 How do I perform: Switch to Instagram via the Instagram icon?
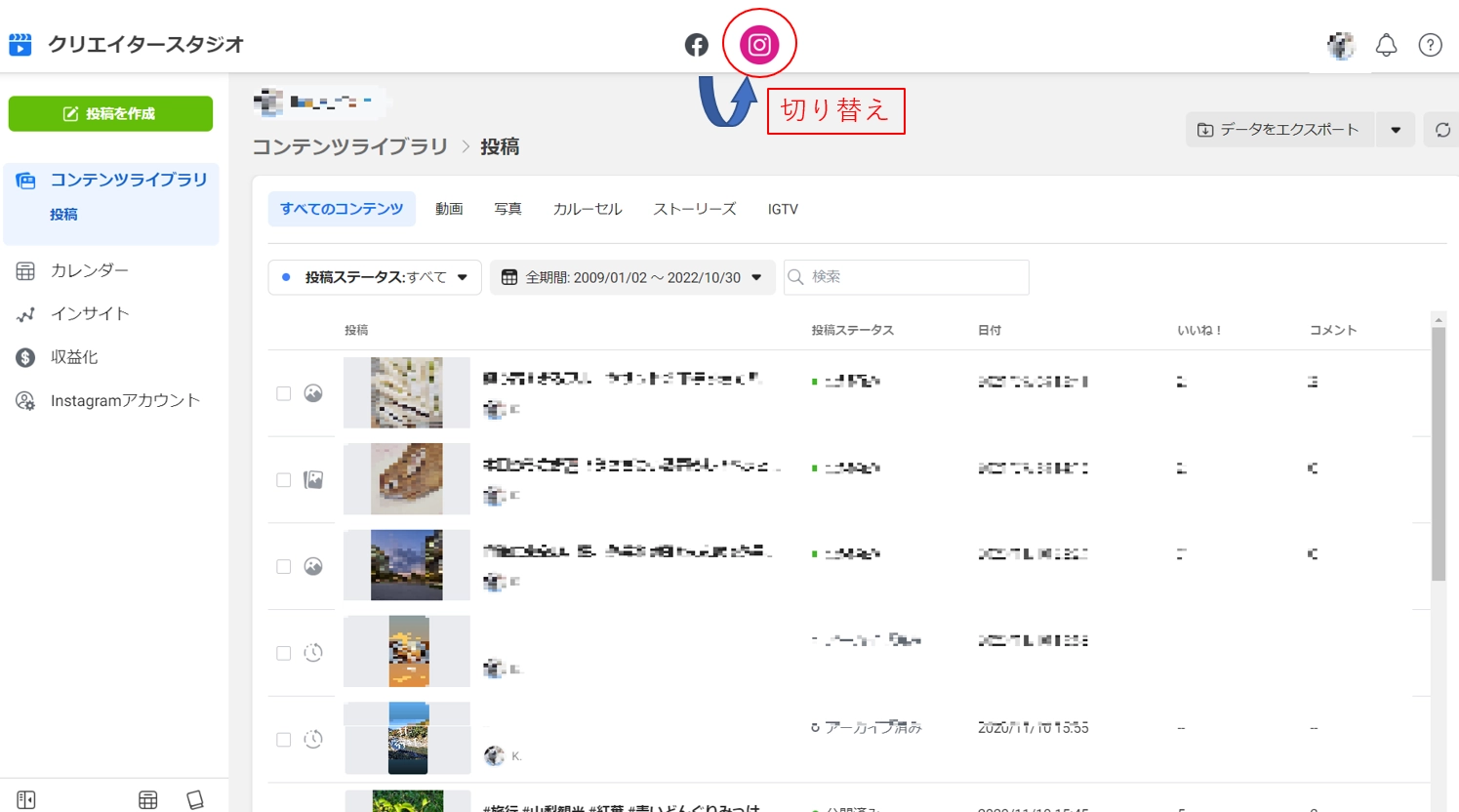tap(759, 45)
